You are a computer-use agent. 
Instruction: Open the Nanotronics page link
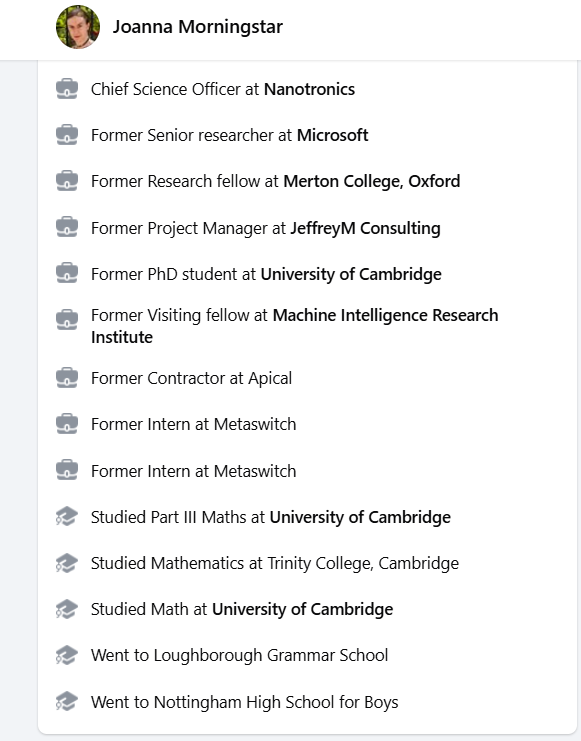(x=309, y=89)
